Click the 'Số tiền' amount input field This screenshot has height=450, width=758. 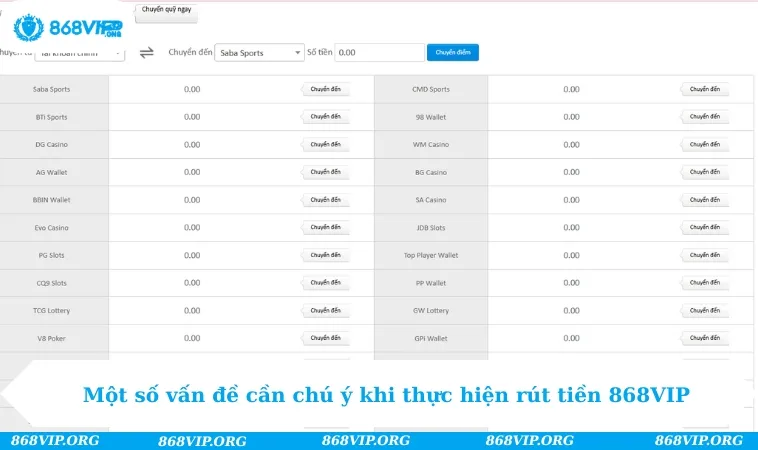(379, 53)
